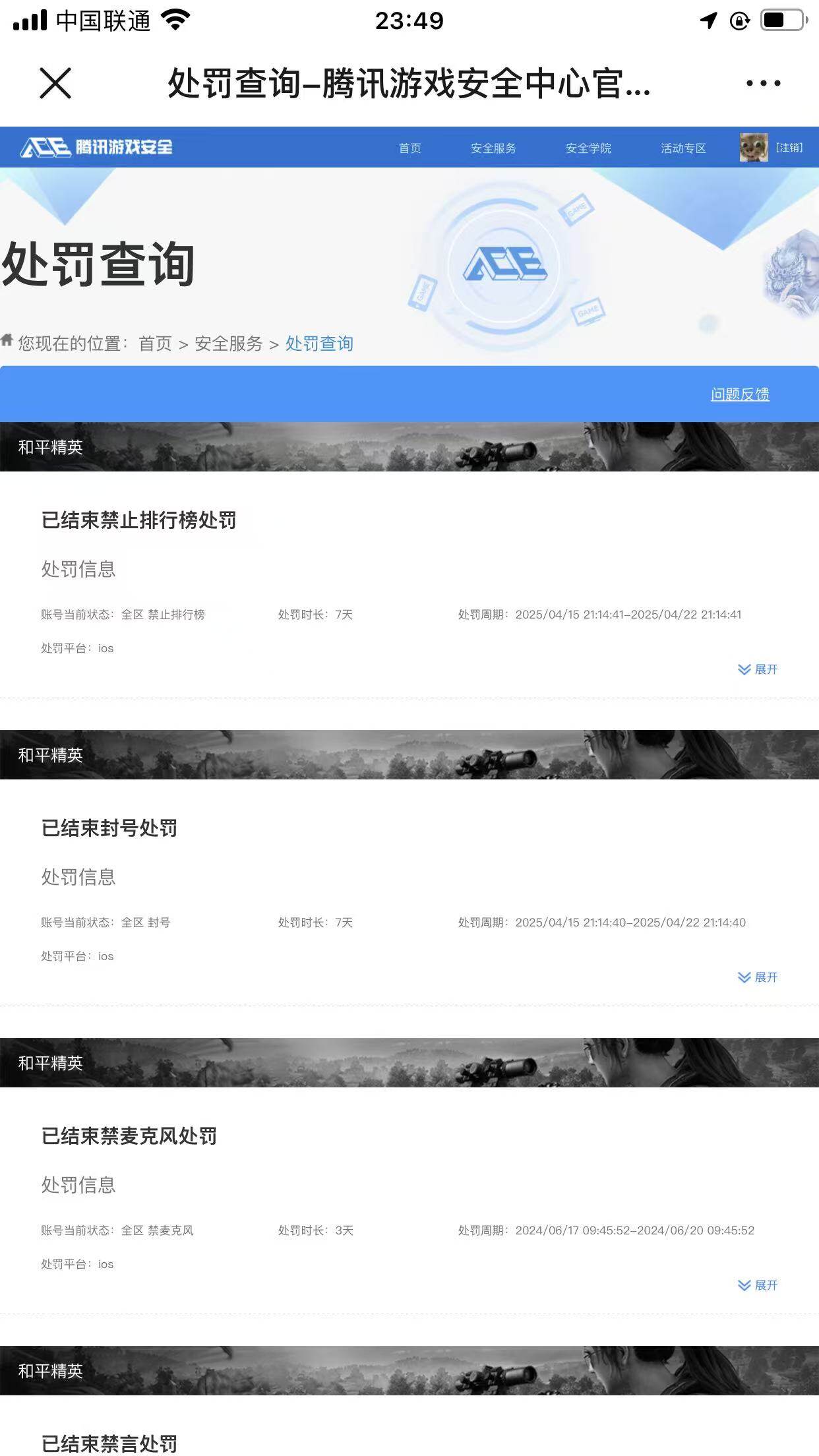The image size is (819, 1456).
Task: Click the large ACE emblem in header banner
Action: tap(505, 265)
